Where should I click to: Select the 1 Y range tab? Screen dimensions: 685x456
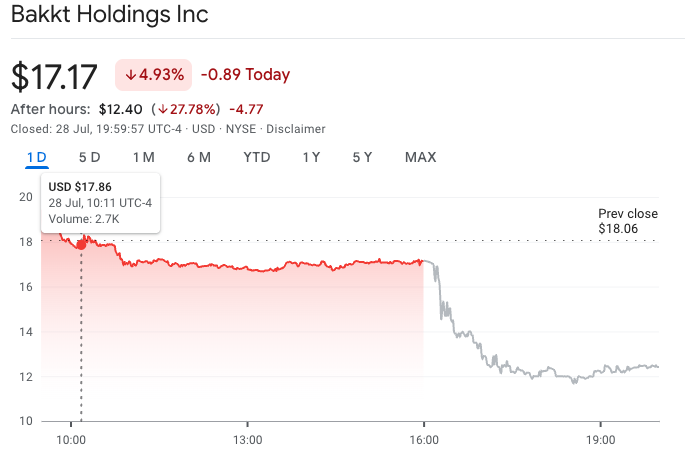point(311,157)
